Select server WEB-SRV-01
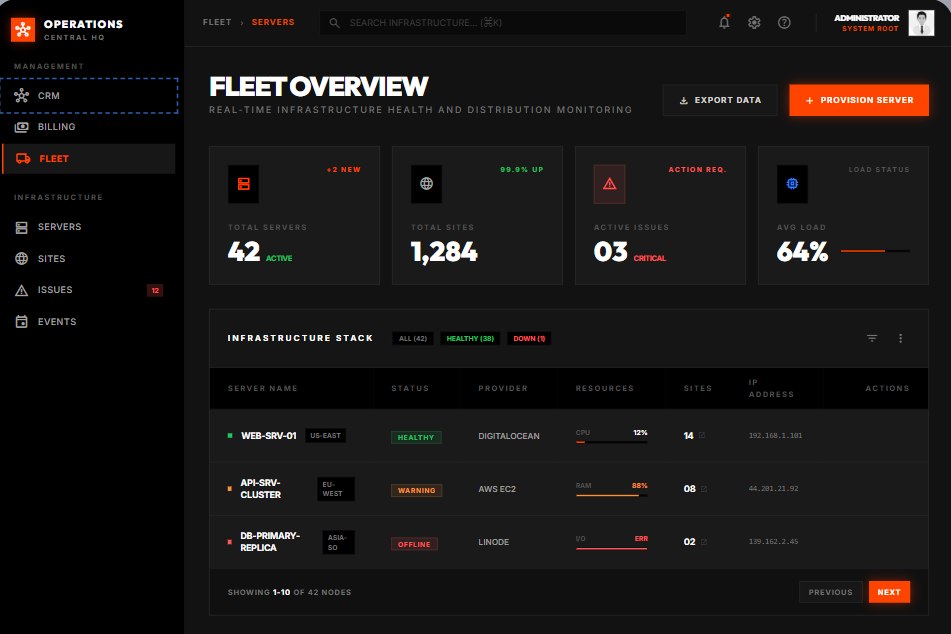951x634 pixels. click(x=269, y=436)
